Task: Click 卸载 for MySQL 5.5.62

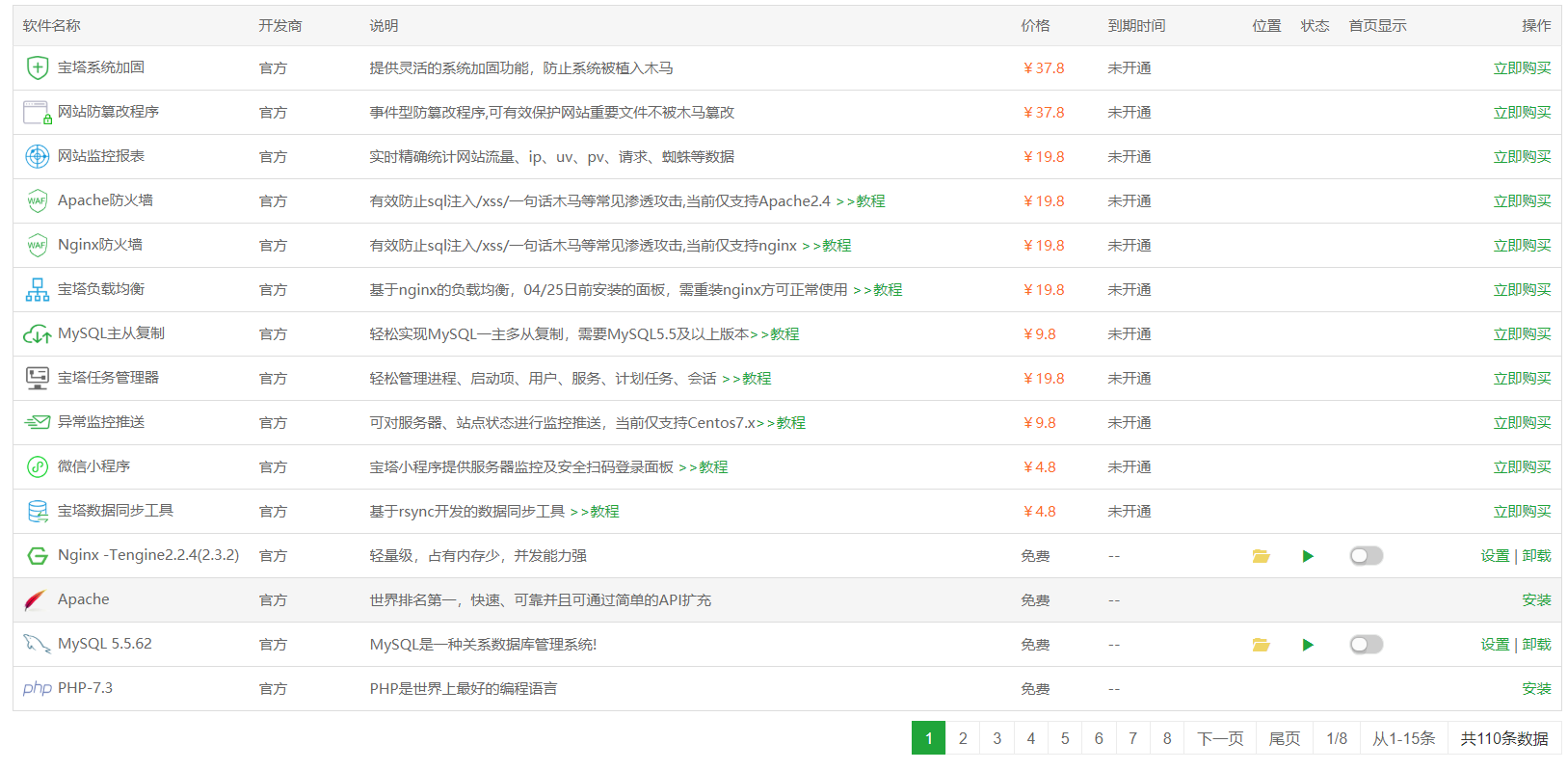Action: (x=1537, y=645)
